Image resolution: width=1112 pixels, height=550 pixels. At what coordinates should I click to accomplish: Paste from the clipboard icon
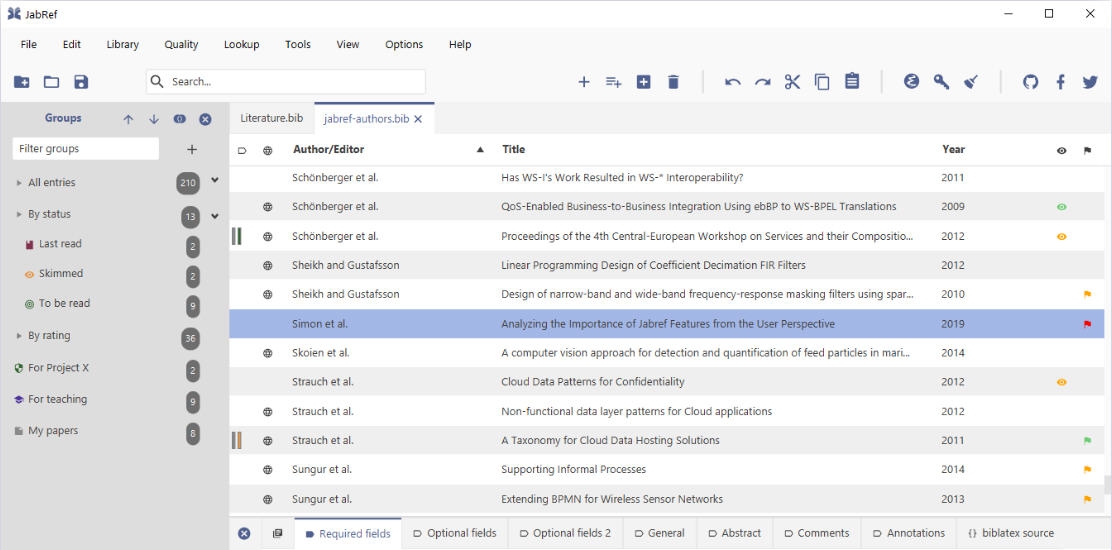(852, 81)
